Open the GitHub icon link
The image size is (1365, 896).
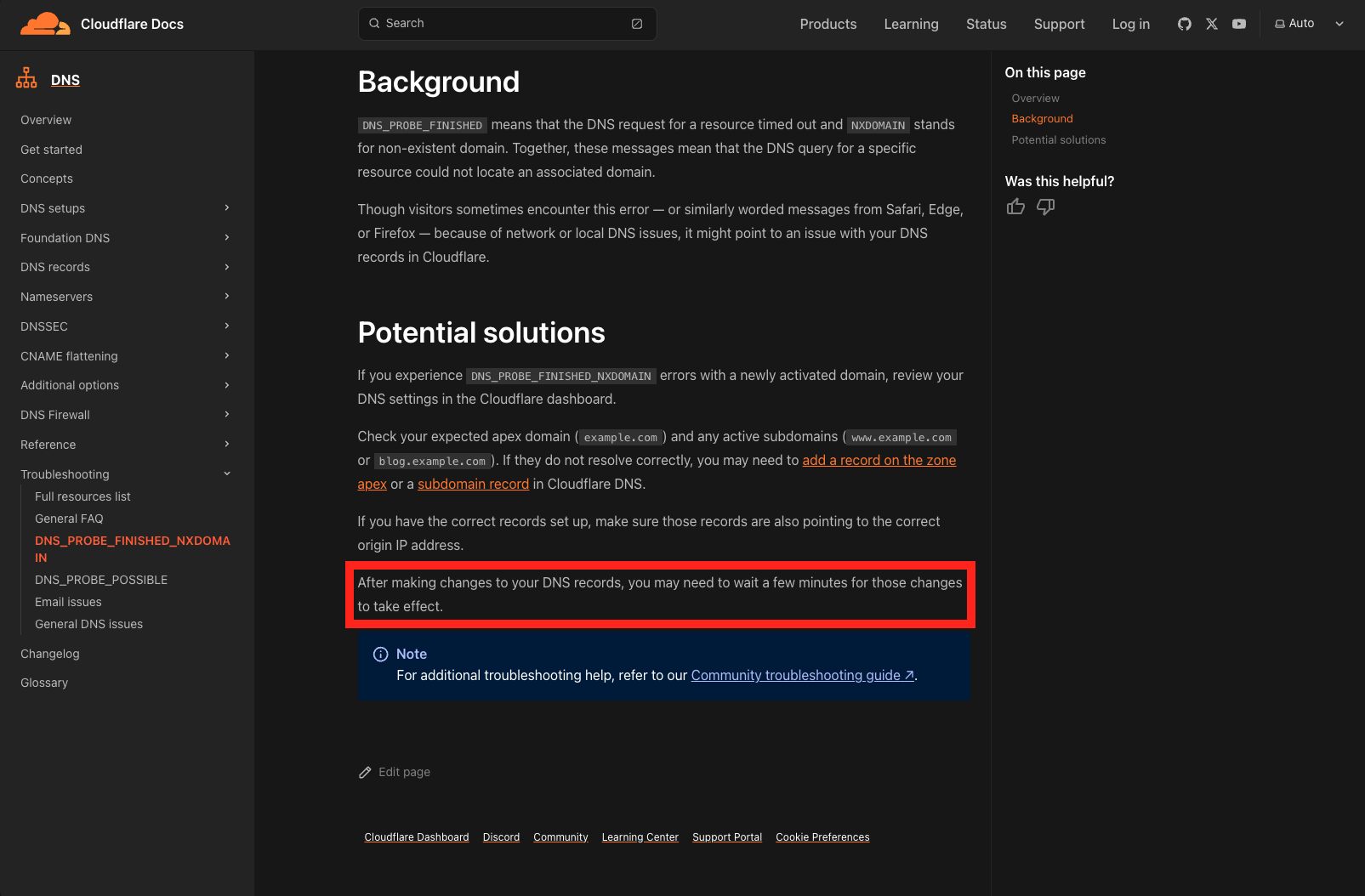coord(1185,24)
